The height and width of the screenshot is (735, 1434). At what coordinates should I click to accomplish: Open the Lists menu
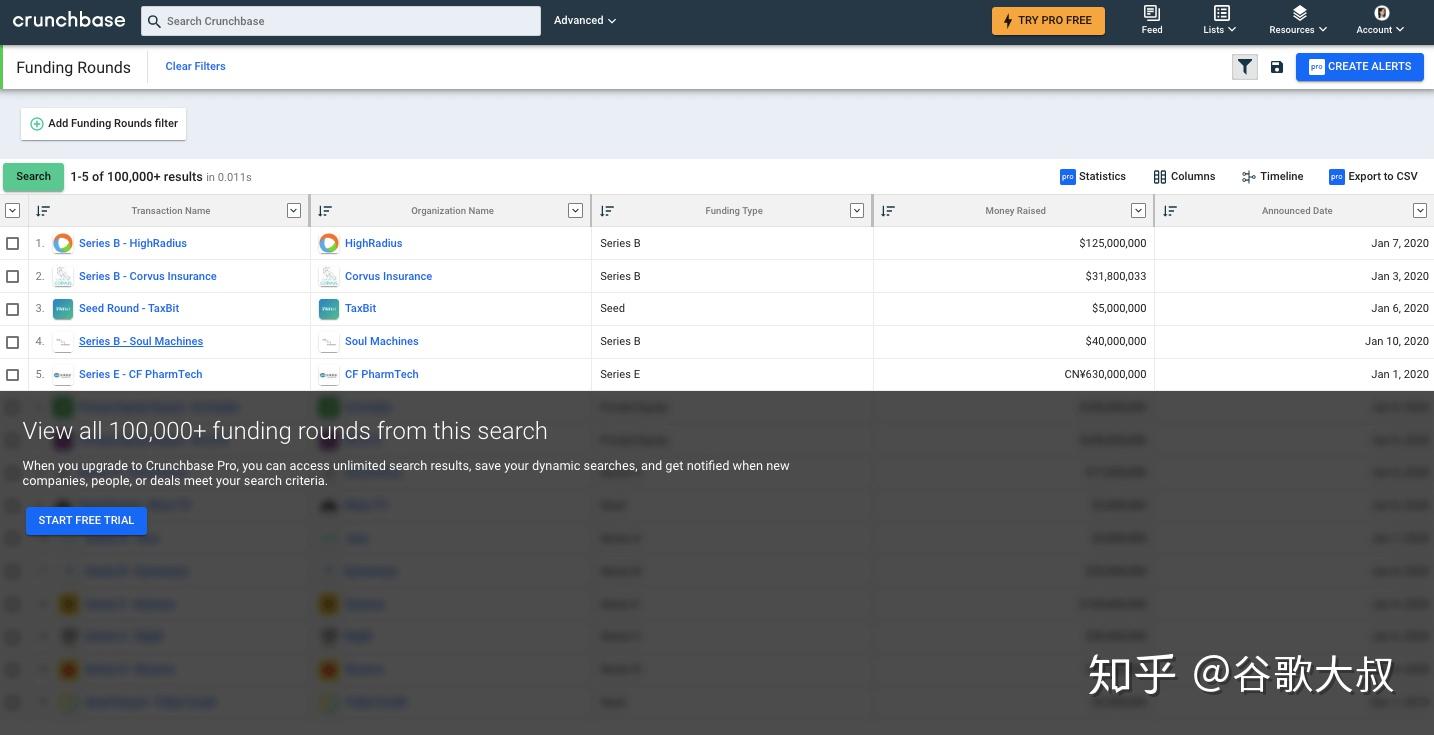click(1221, 20)
